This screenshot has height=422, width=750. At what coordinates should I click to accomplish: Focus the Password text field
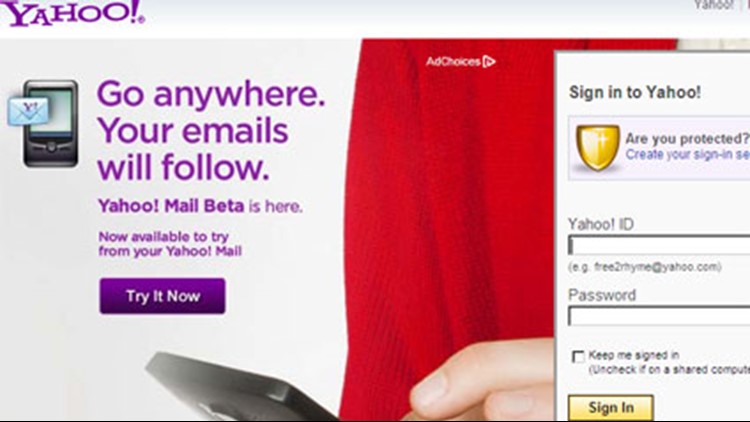pyautogui.click(x=659, y=316)
